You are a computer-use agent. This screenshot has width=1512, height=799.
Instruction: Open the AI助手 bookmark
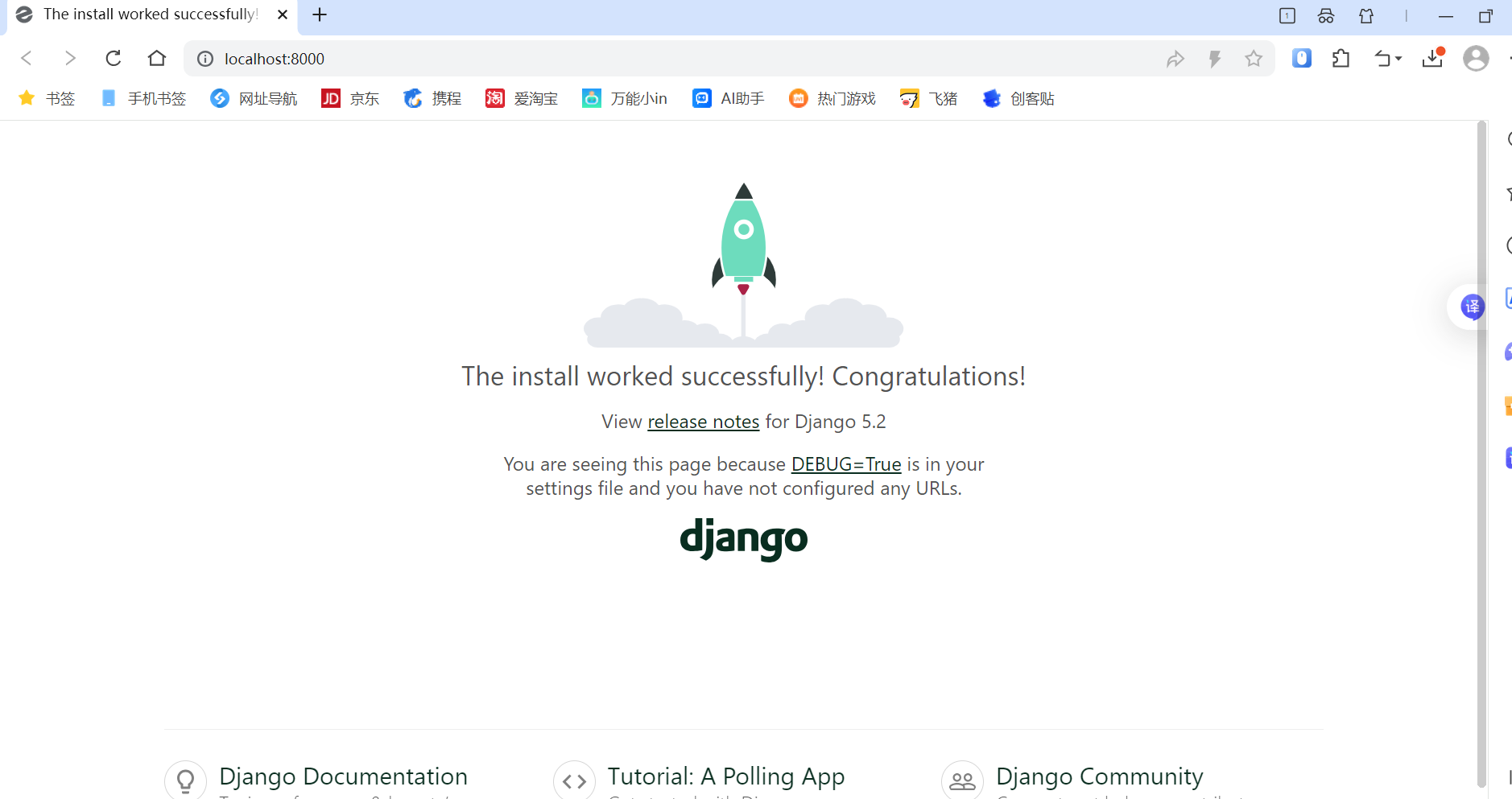[x=728, y=98]
